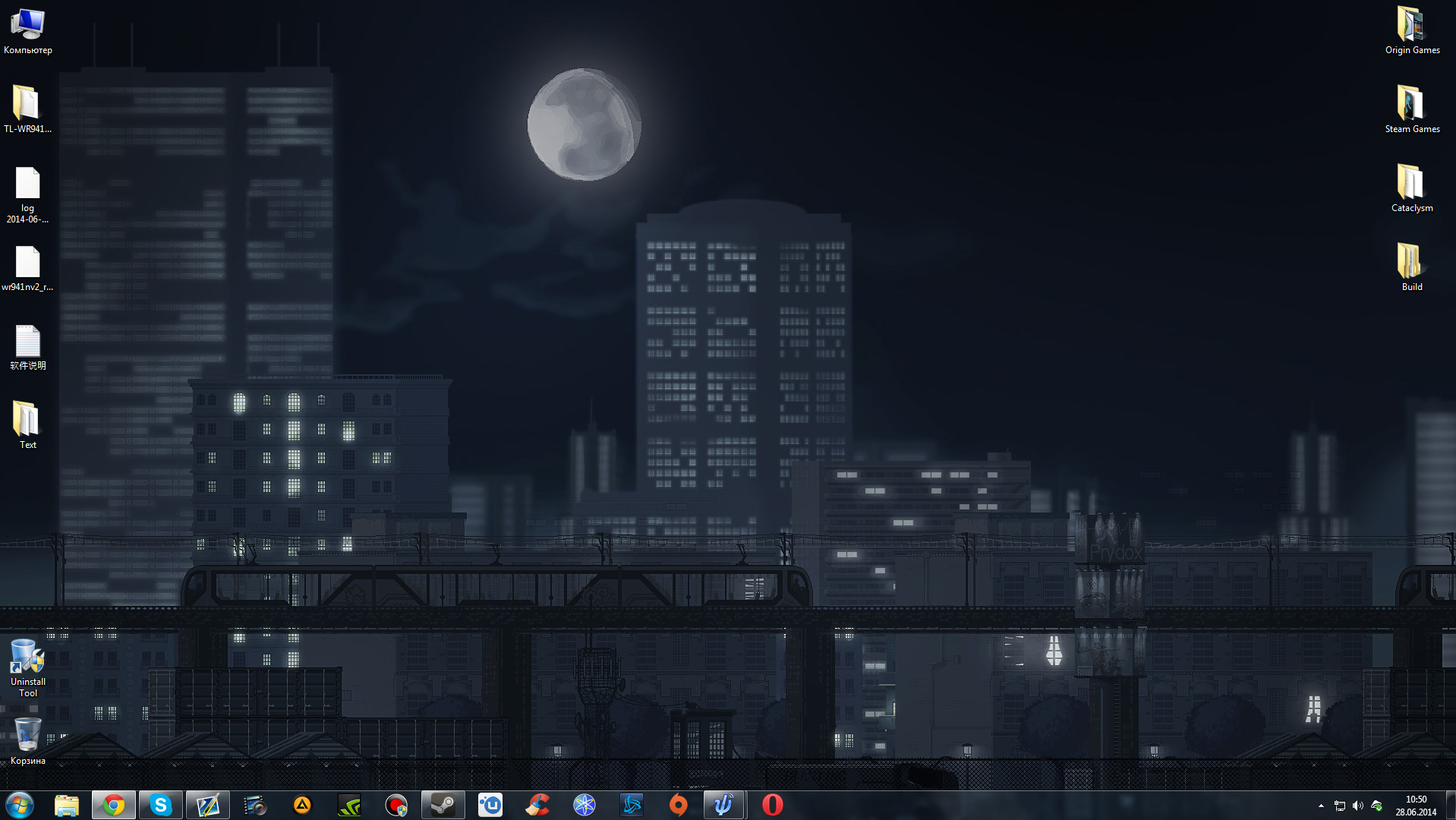This screenshot has width=1456, height=820.
Task: Open Nvidia GeForce Experience taskbar icon
Action: pos(349,805)
